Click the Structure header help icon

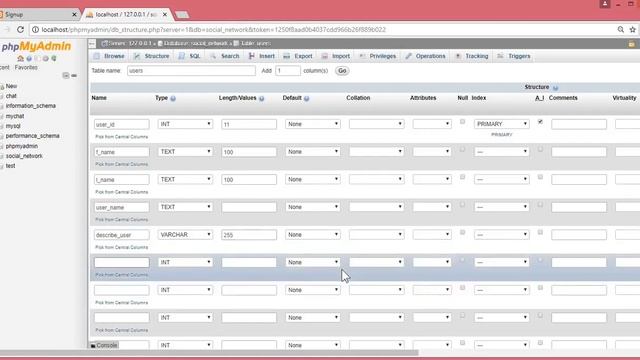(x=556, y=88)
